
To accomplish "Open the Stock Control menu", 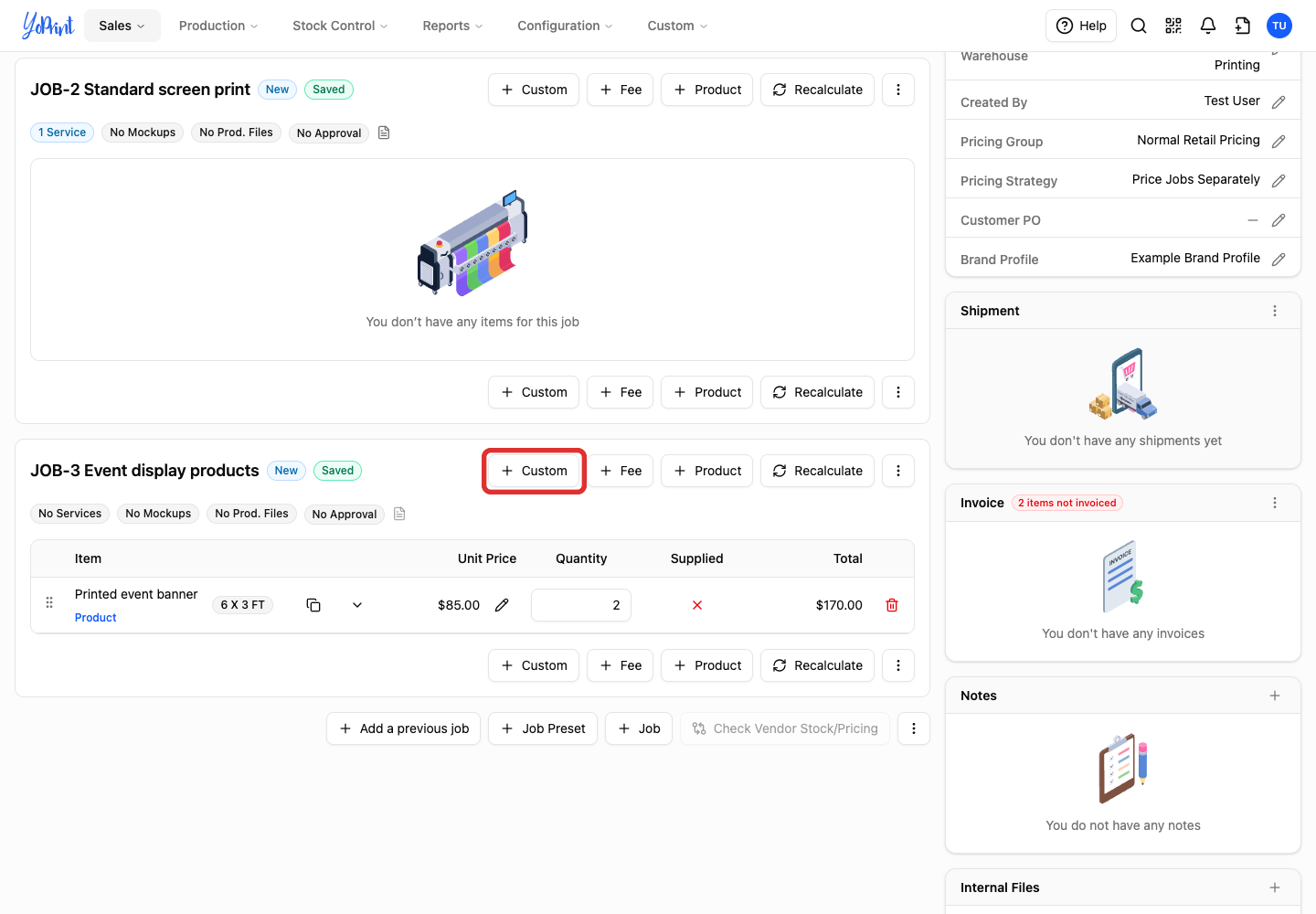I will [340, 26].
